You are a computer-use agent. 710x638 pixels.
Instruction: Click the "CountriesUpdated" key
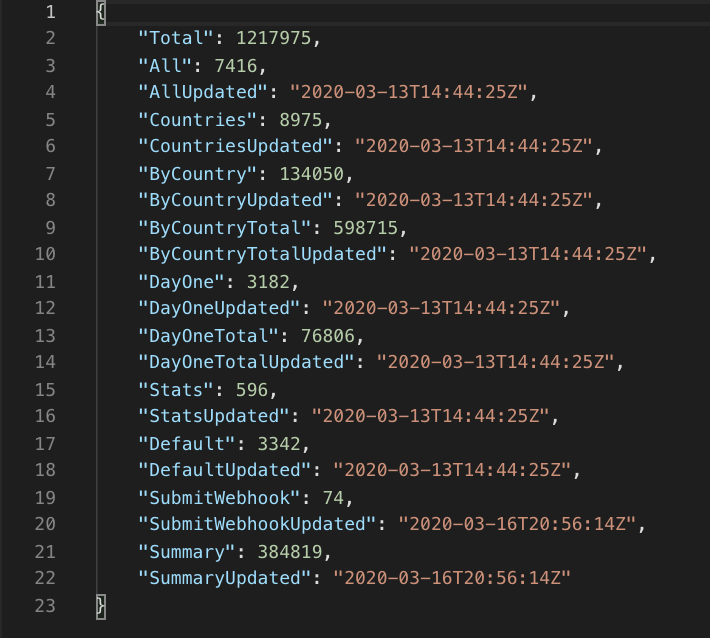pyautogui.click(x=235, y=146)
